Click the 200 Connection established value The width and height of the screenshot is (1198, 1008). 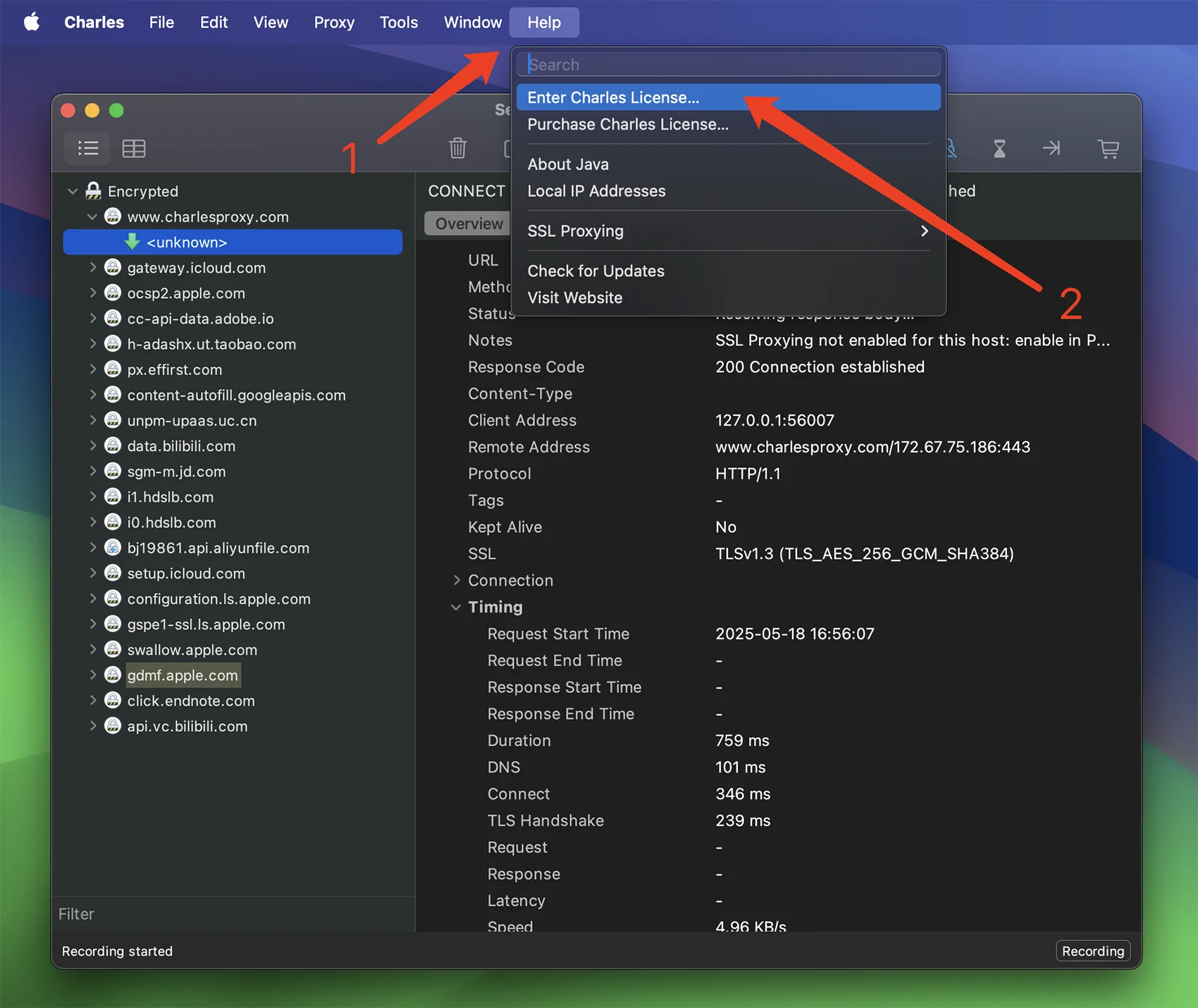pyautogui.click(x=820, y=367)
